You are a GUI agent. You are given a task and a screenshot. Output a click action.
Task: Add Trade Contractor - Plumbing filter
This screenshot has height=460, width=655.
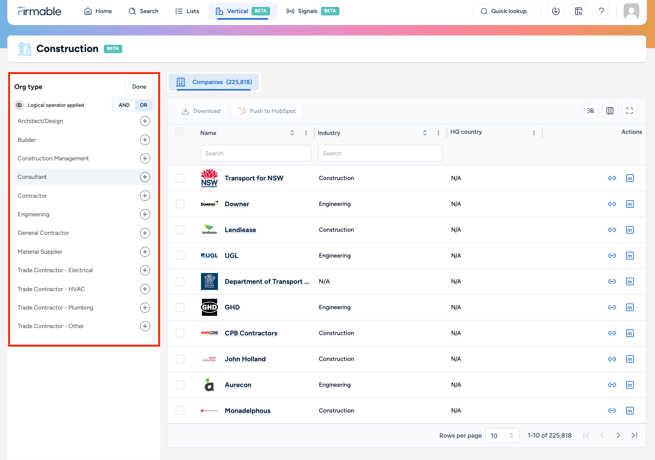tap(145, 308)
